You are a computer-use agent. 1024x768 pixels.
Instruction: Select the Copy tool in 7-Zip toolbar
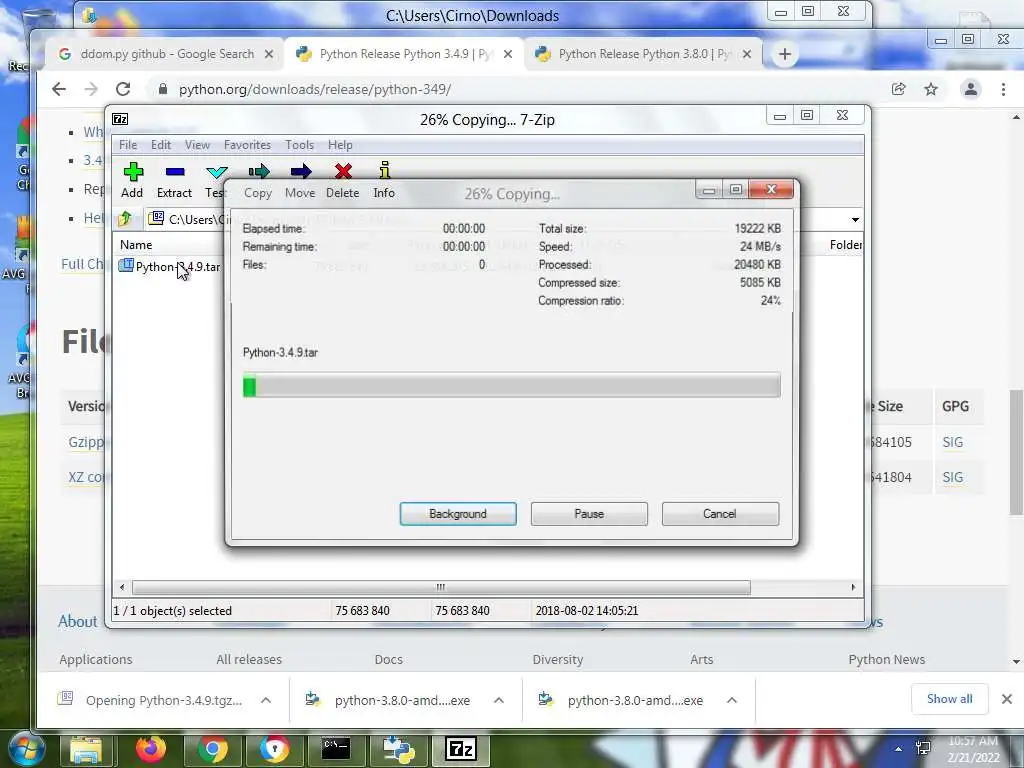(258, 180)
